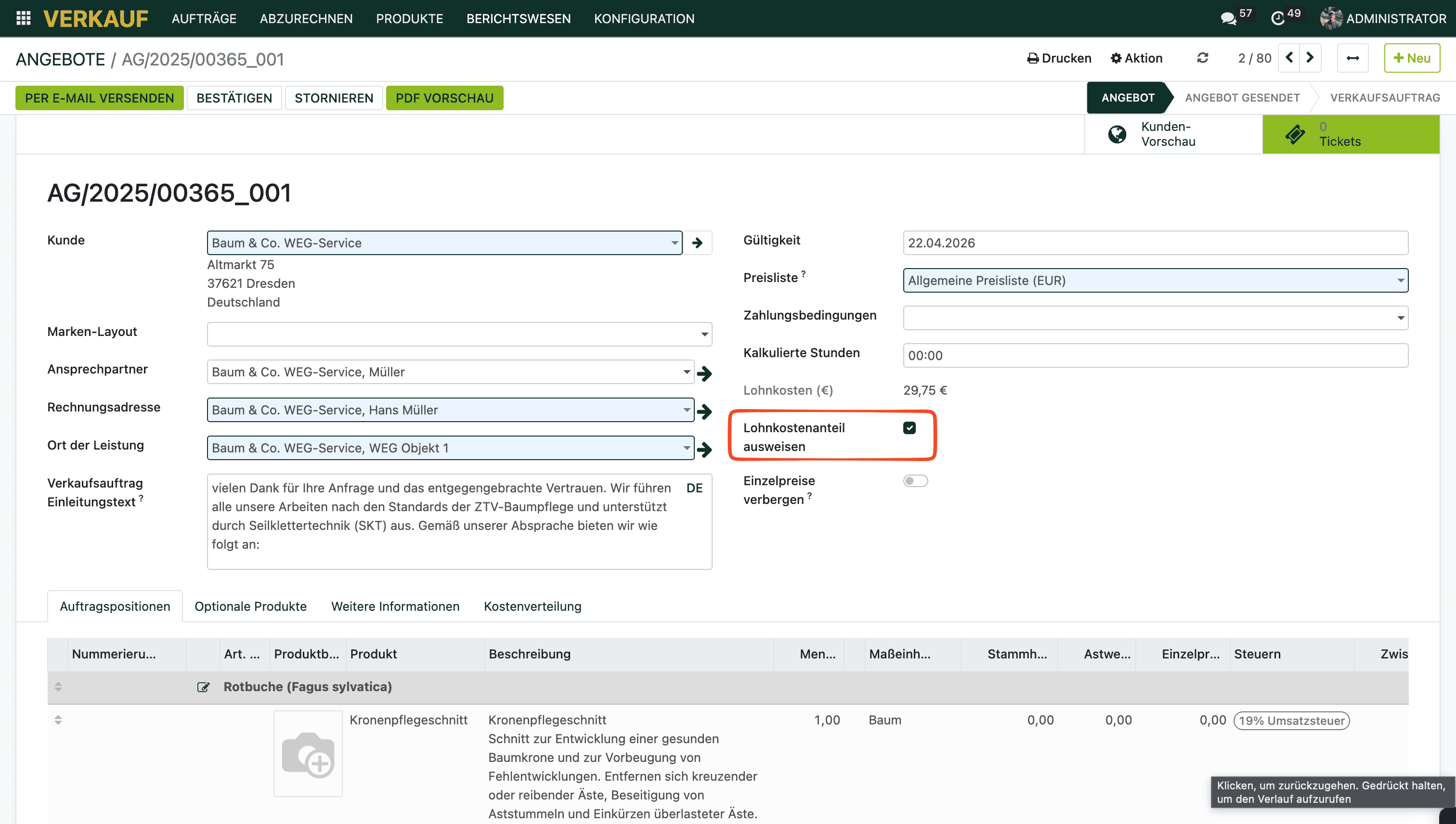Uncheck Lohnkostenanteil ausweisen checkbox
The height and width of the screenshot is (824, 1456).
click(909, 428)
